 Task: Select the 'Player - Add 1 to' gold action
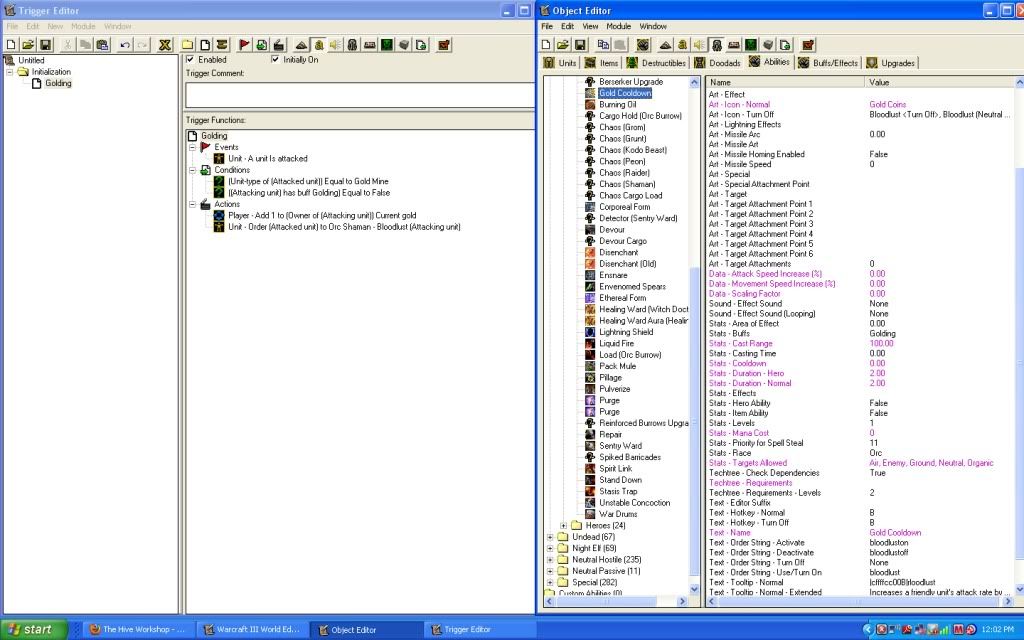(322, 216)
